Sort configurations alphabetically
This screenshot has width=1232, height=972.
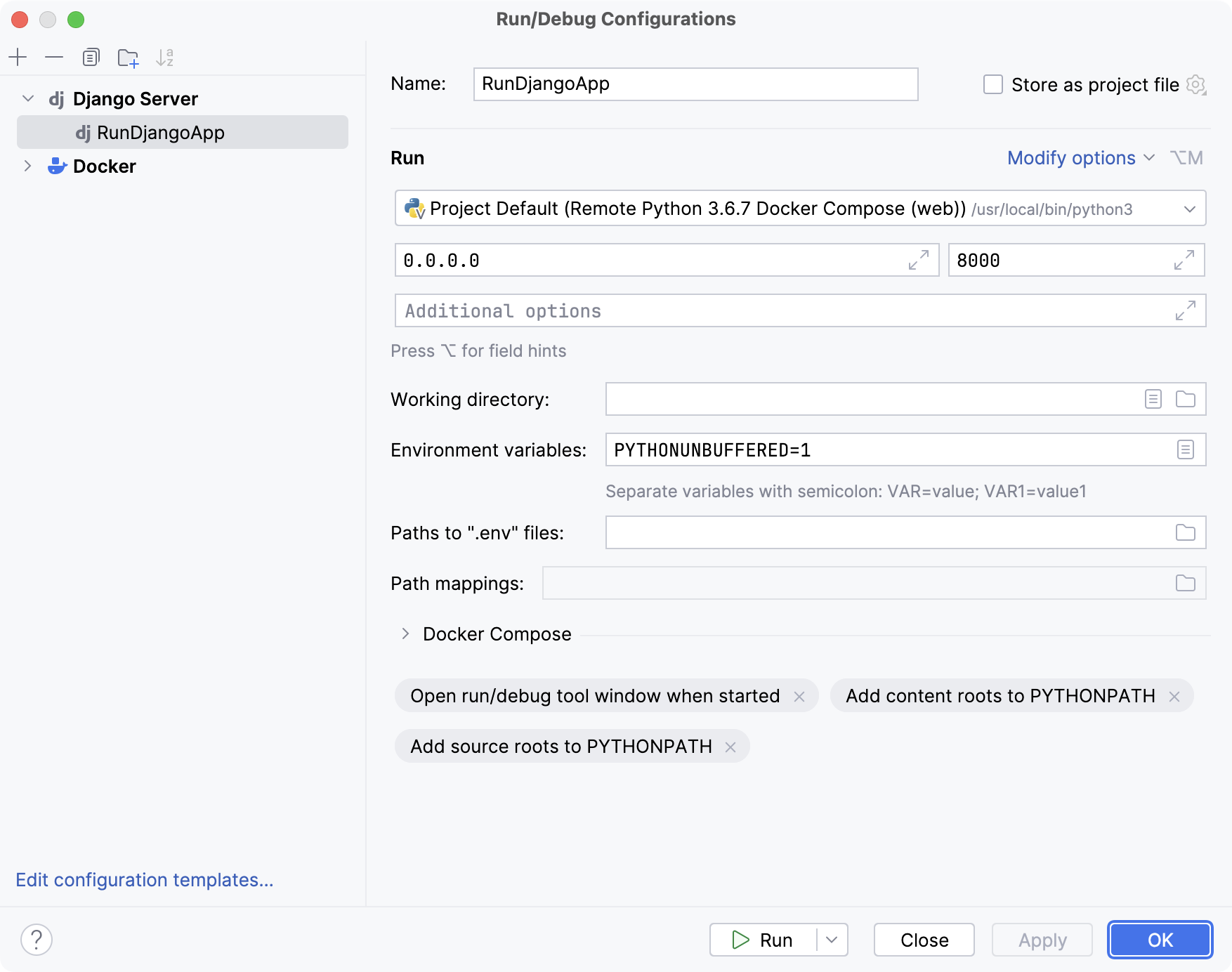pyautogui.click(x=166, y=58)
